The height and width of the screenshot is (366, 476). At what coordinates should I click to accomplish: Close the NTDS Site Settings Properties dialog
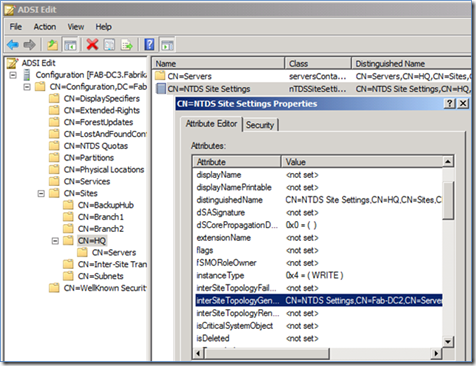[463, 104]
